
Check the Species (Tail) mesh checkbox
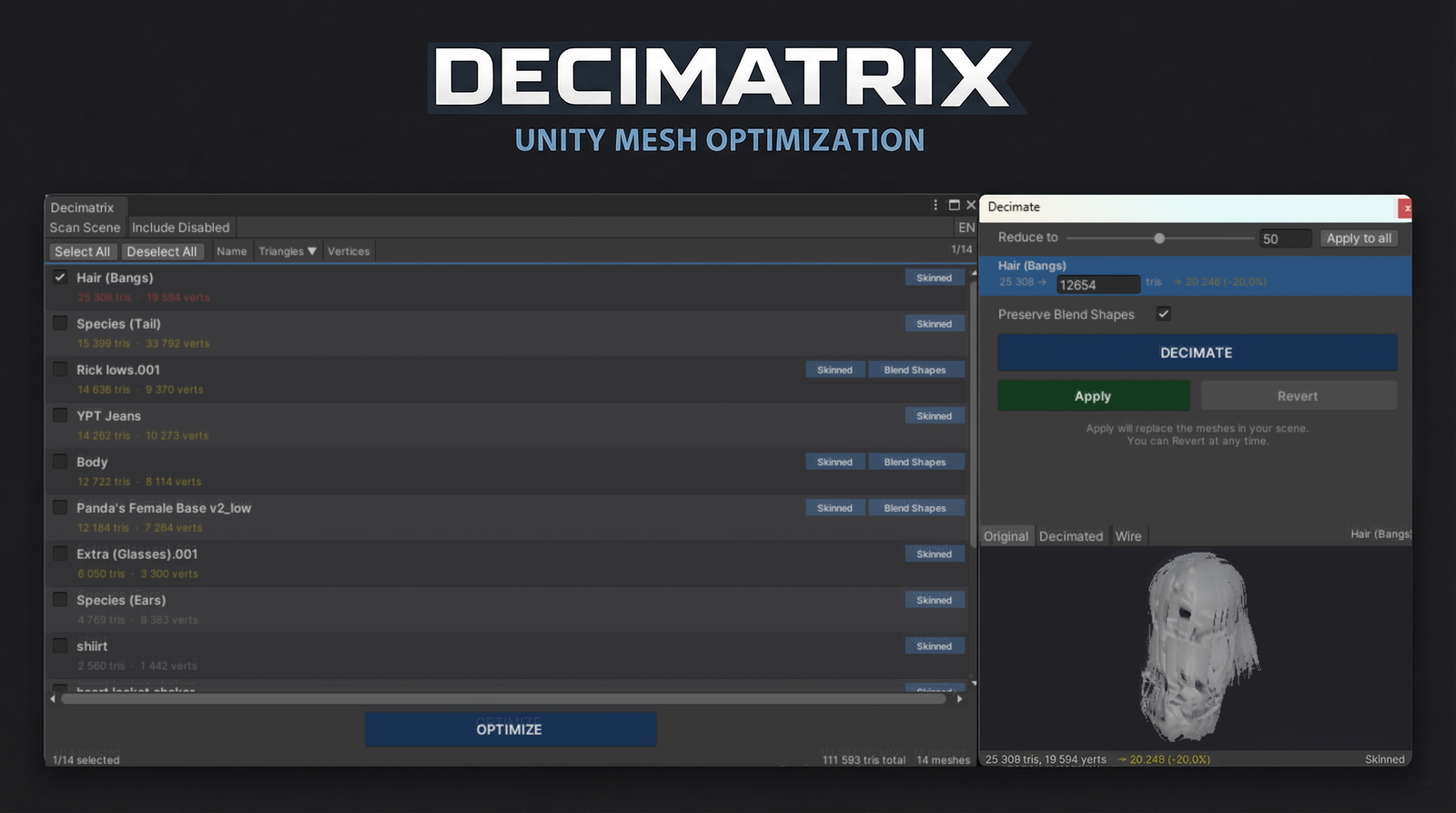pos(60,323)
